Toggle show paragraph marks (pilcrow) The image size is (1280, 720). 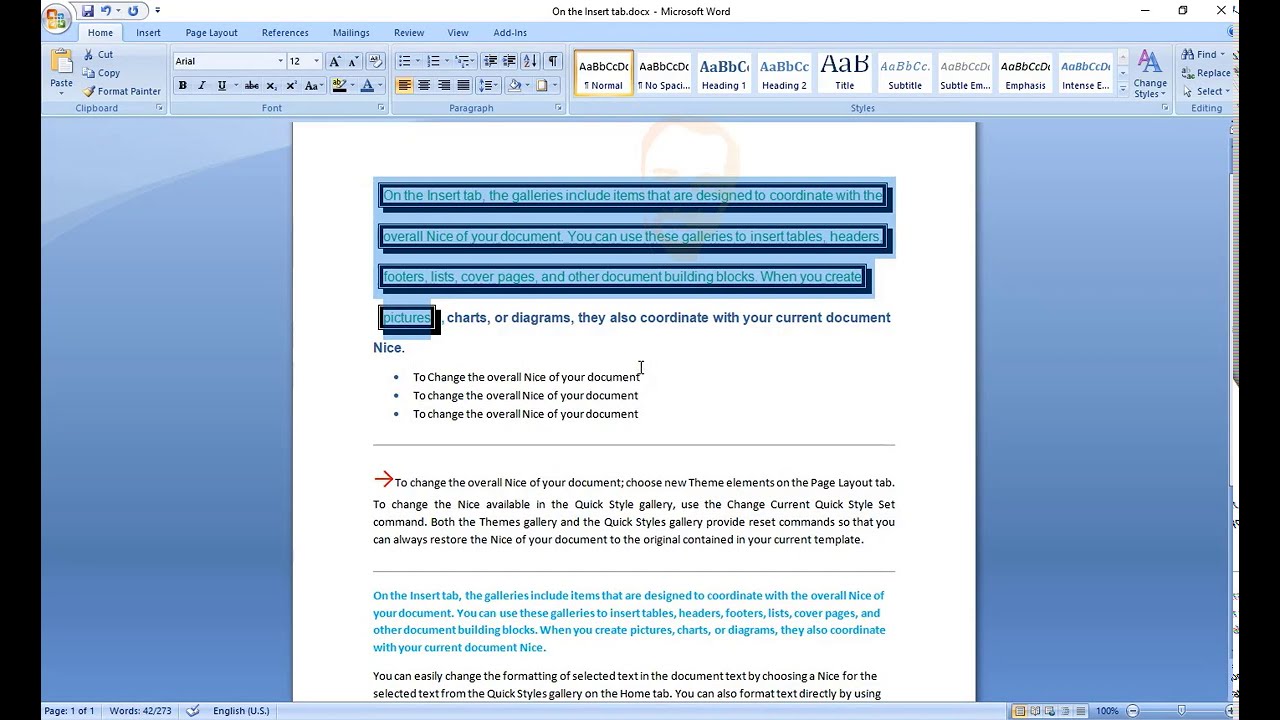tap(552, 61)
